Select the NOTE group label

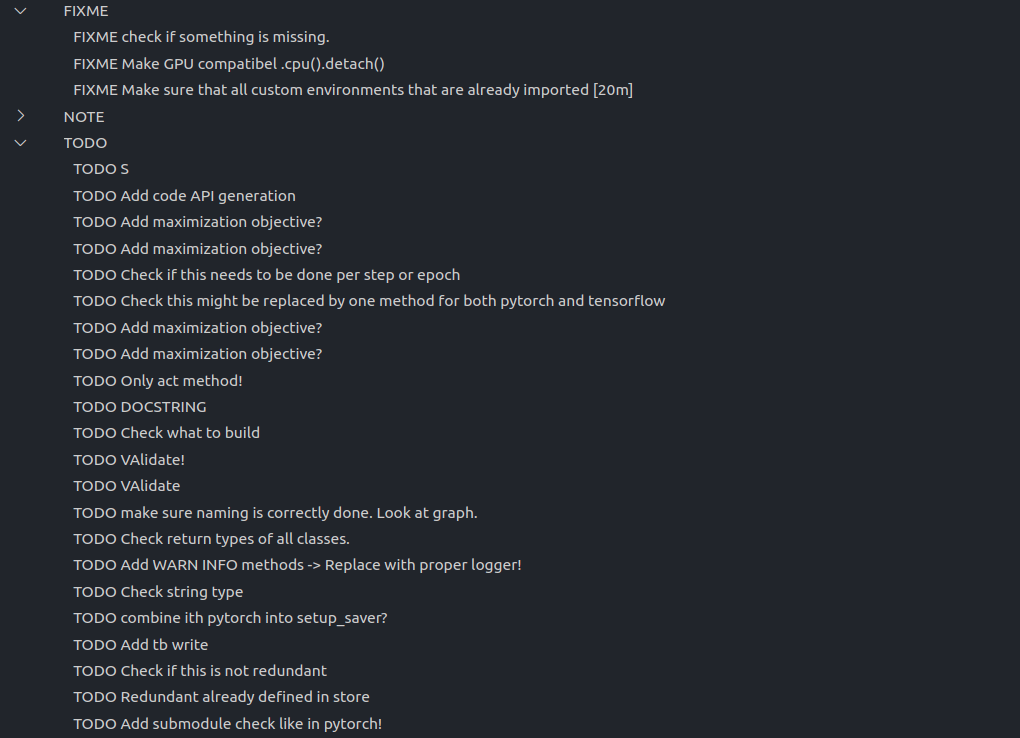[84, 116]
